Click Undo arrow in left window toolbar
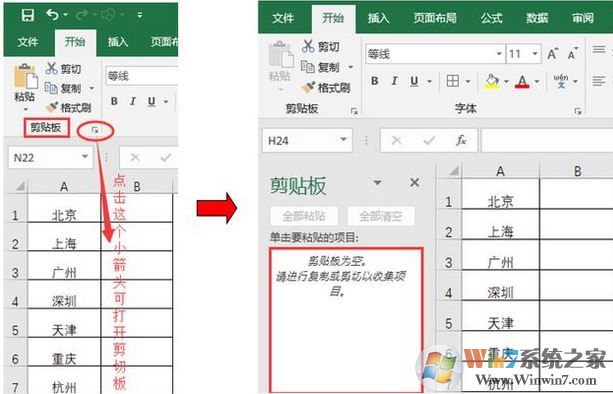This screenshot has height=394, width=613. [x=53, y=15]
